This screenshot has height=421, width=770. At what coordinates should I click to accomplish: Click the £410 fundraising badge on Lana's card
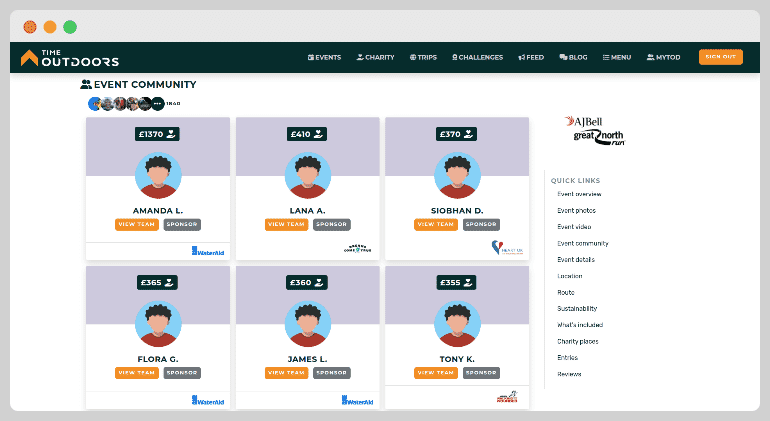(307, 134)
